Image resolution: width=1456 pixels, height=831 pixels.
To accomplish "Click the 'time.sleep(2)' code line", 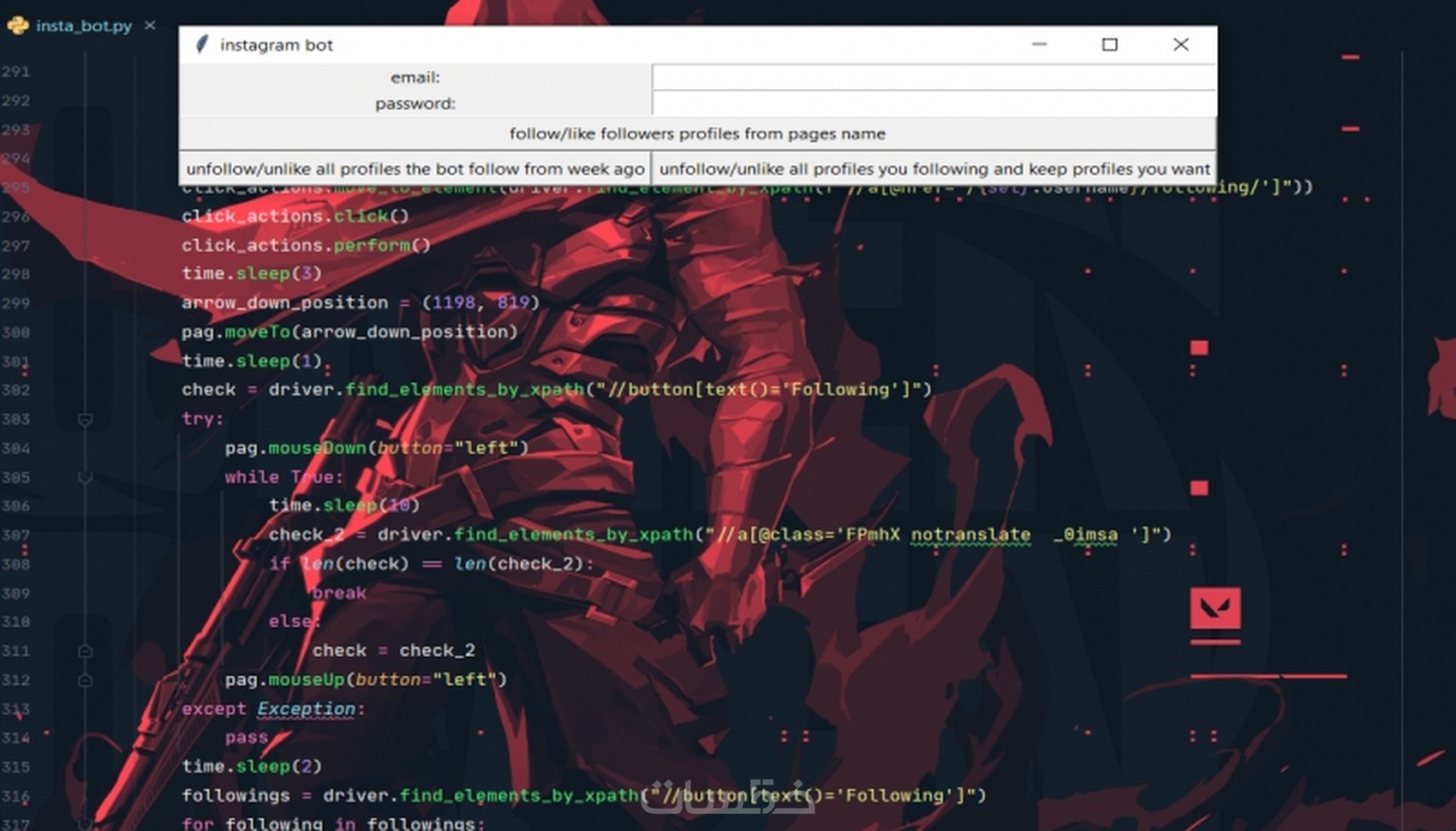I will [252, 767].
